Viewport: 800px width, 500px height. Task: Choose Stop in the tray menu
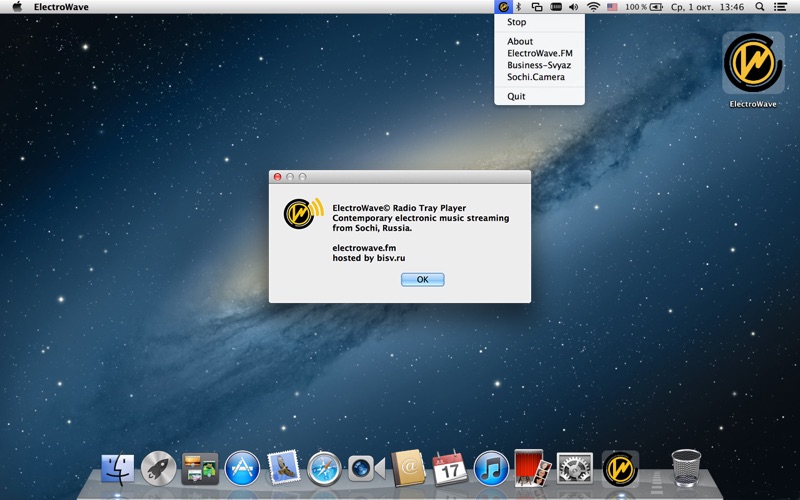[x=539, y=22]
